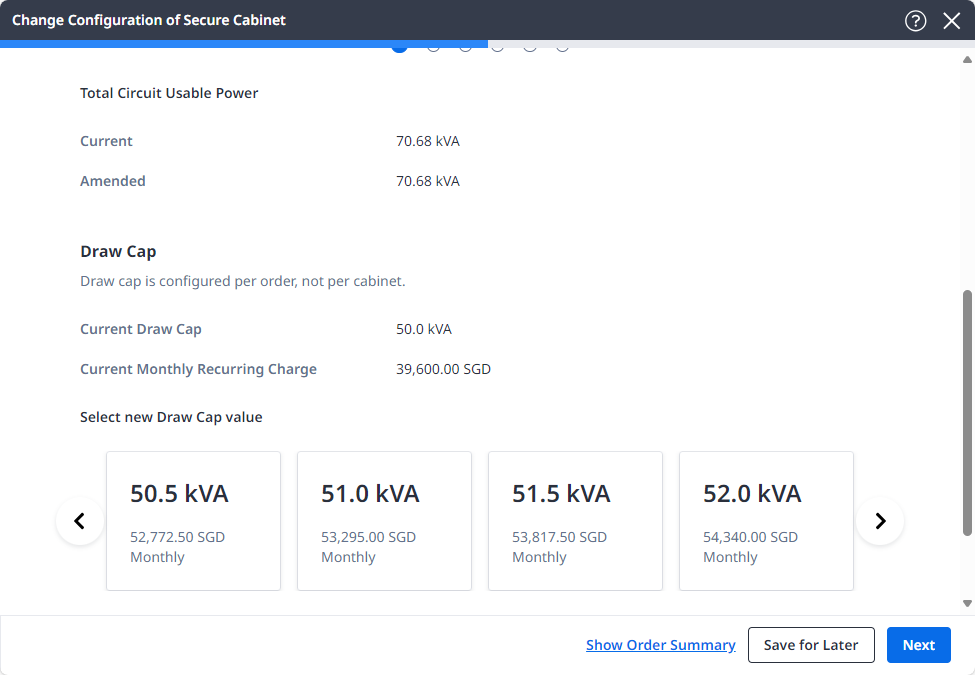Click the Current Draw Cap 50.0 kVA value

[x=424, y=329]
